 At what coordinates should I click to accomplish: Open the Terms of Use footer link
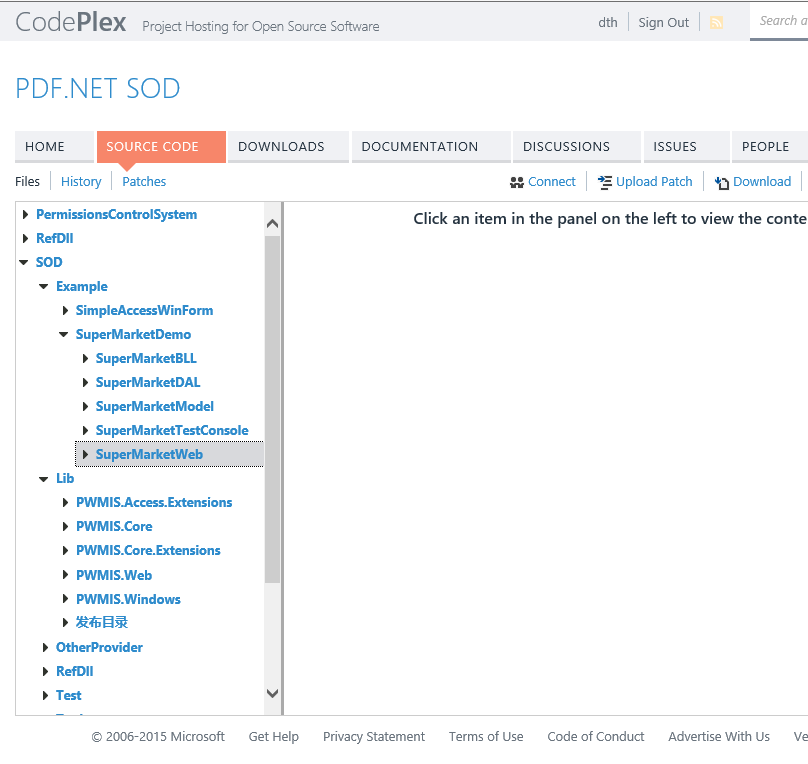(486, 737)
